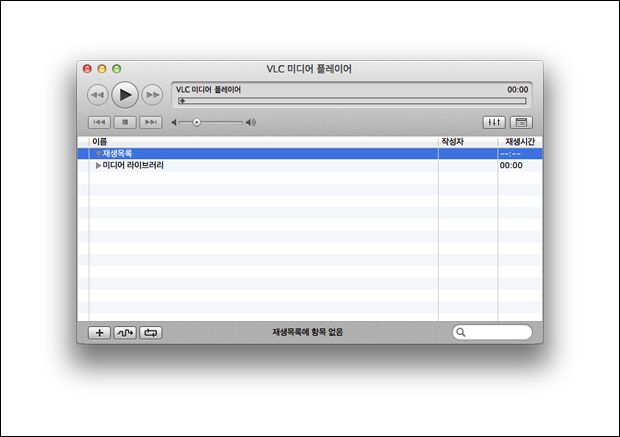Click the playback position progress bar
Screen dimensions: 620x437
tap(352, 101)
